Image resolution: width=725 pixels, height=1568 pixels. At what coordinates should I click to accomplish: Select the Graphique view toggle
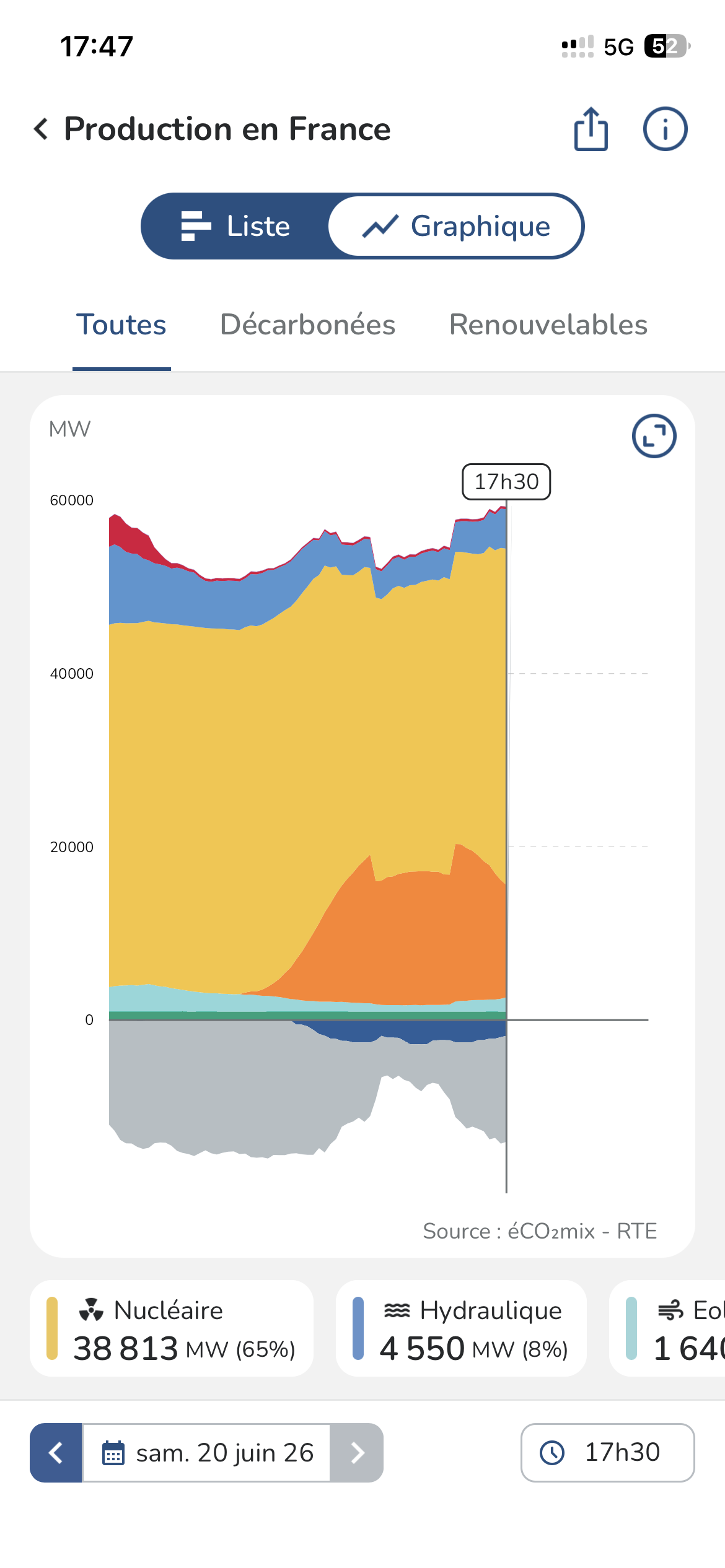(456, 226)
